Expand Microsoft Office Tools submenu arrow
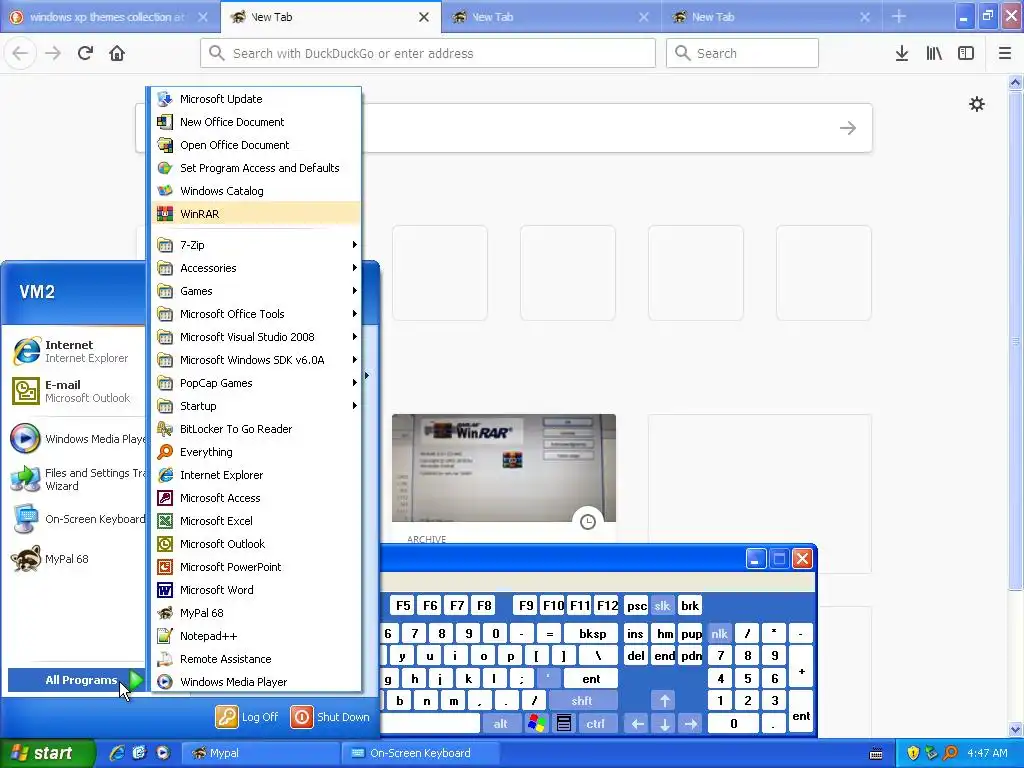1024x768 pixels. coord(355,313)
